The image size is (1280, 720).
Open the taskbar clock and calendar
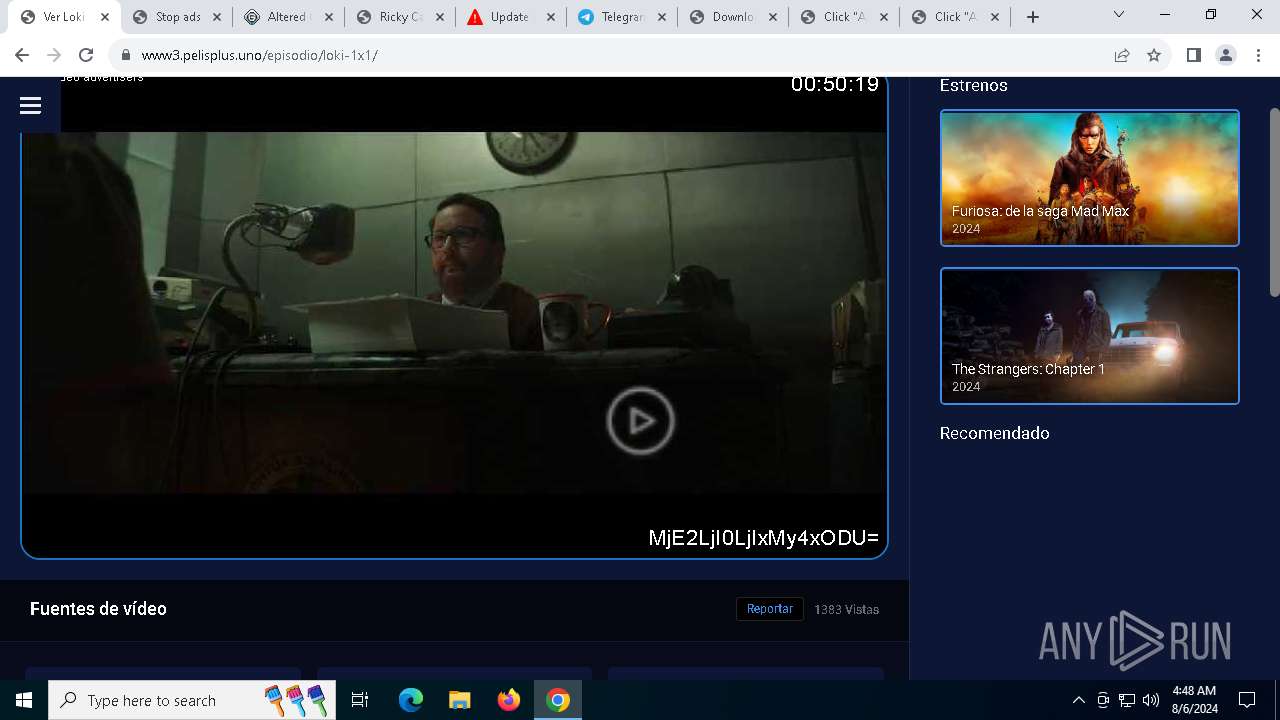coord(1194,700)
